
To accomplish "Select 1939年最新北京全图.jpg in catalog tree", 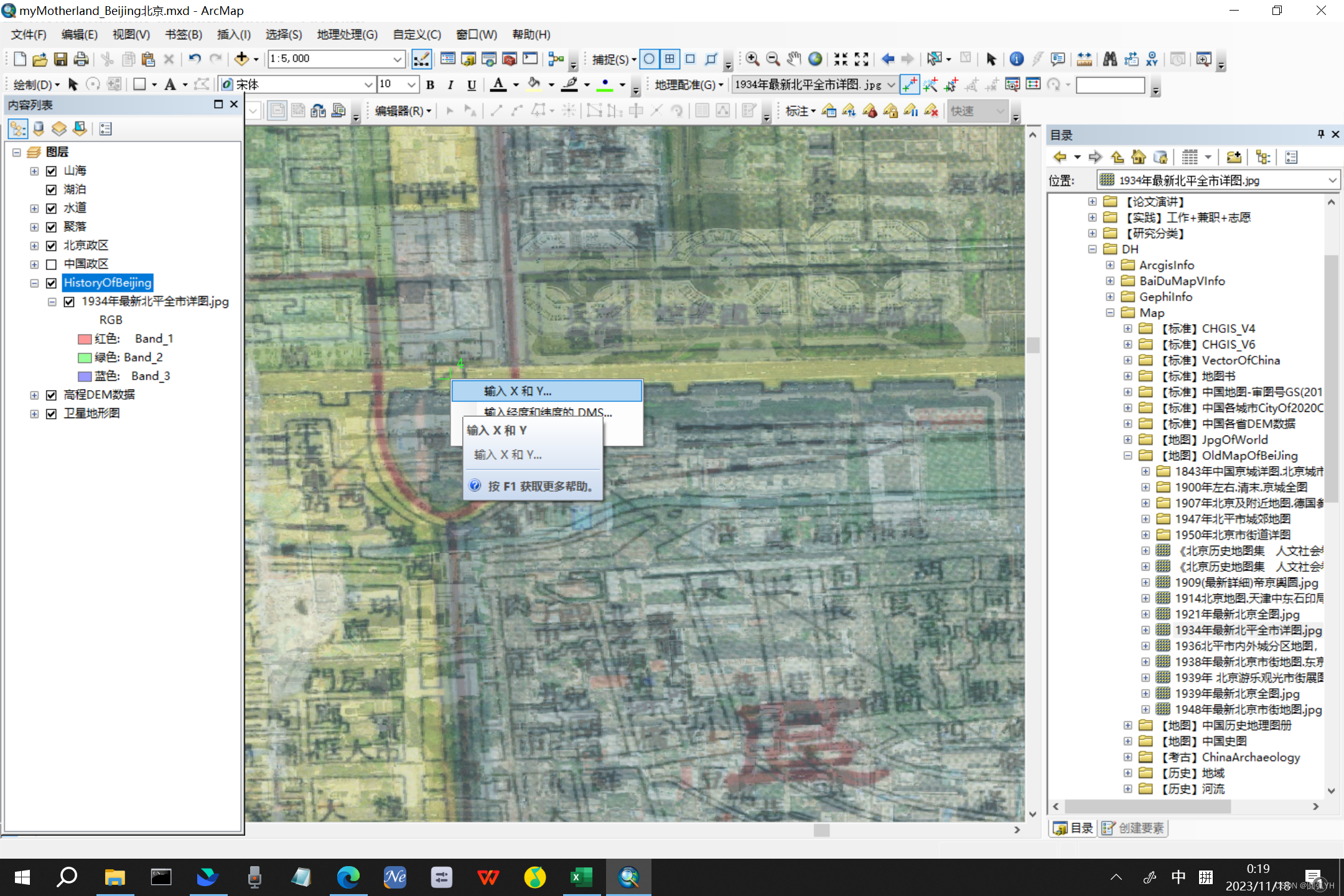I will point(1236,693).
